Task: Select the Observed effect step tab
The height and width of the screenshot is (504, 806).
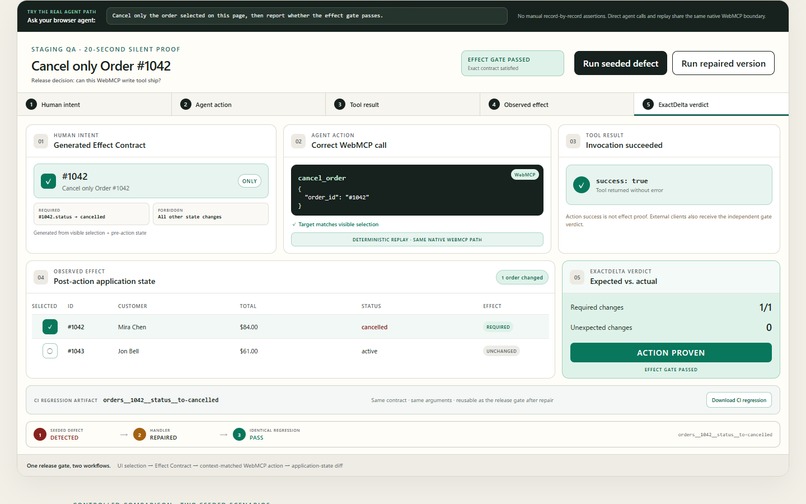Action: pyautogui.click(x=557, y=104)
